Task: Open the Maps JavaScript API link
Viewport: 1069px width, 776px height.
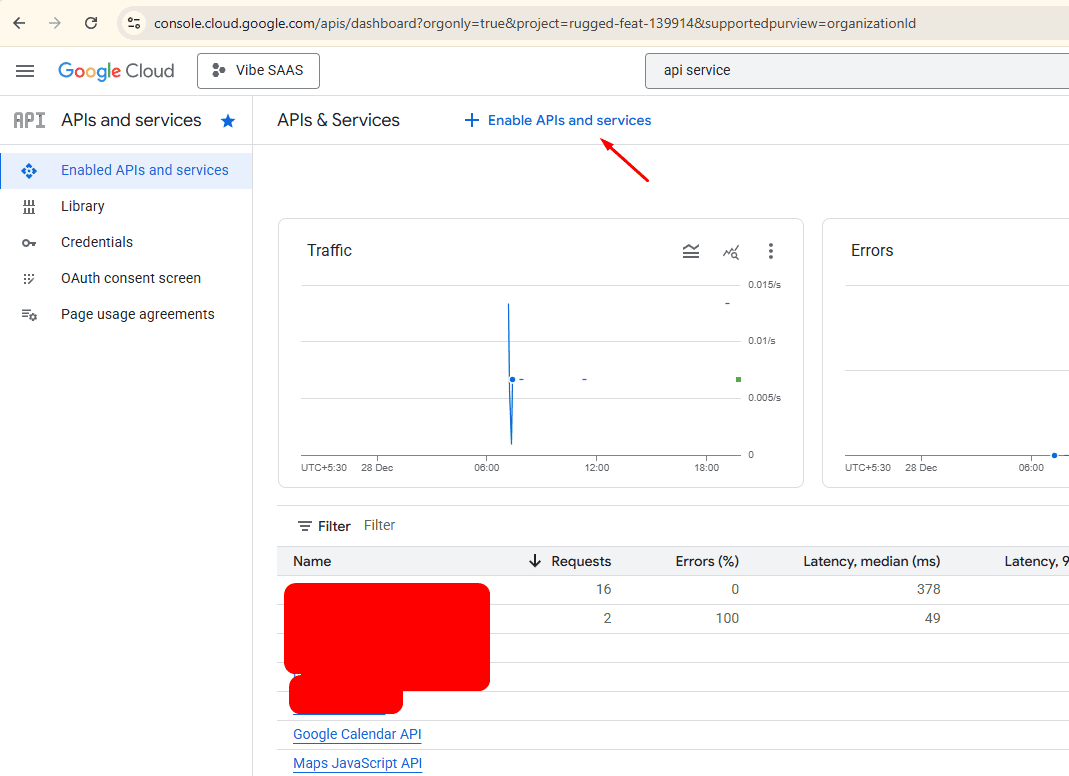Action: 357,764
